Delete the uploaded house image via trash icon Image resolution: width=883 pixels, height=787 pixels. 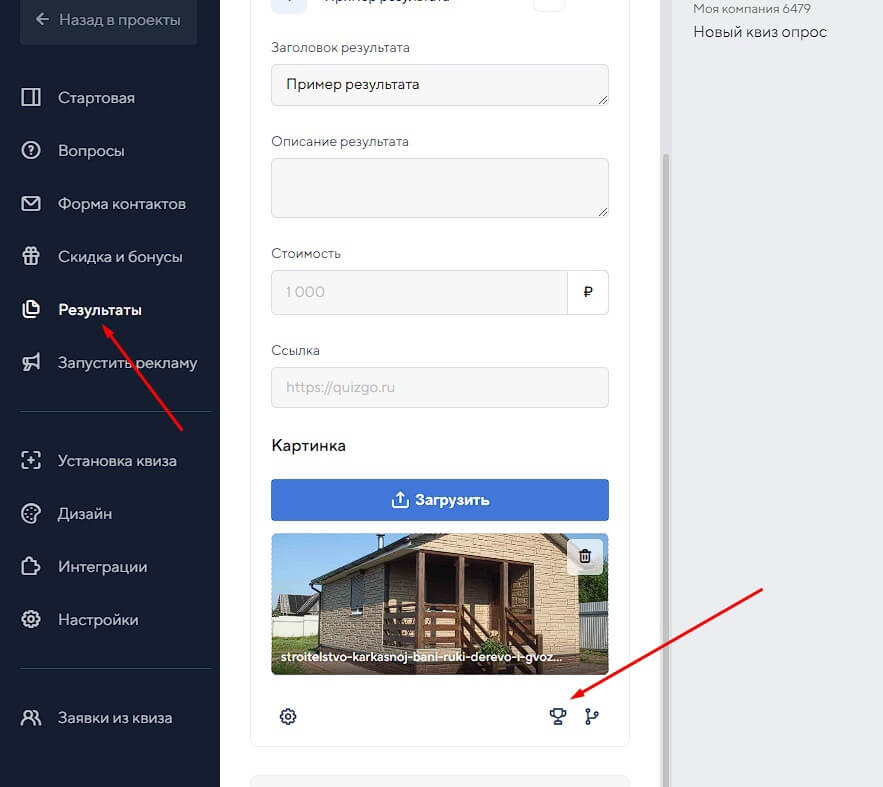[x=585, y=556]
